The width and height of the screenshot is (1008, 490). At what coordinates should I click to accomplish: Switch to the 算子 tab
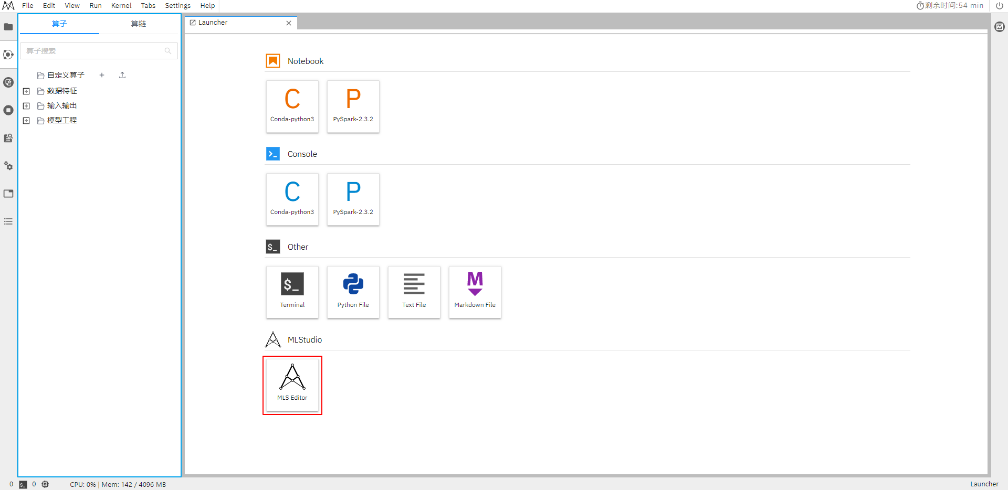pos(59,24)
